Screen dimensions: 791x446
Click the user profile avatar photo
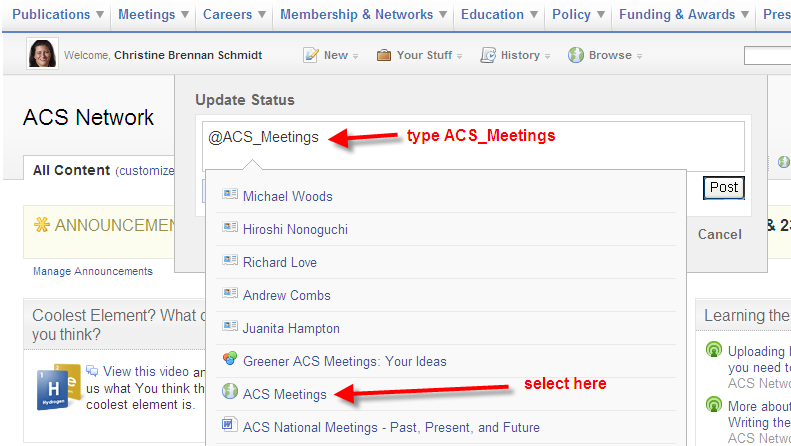coord(42,54)
